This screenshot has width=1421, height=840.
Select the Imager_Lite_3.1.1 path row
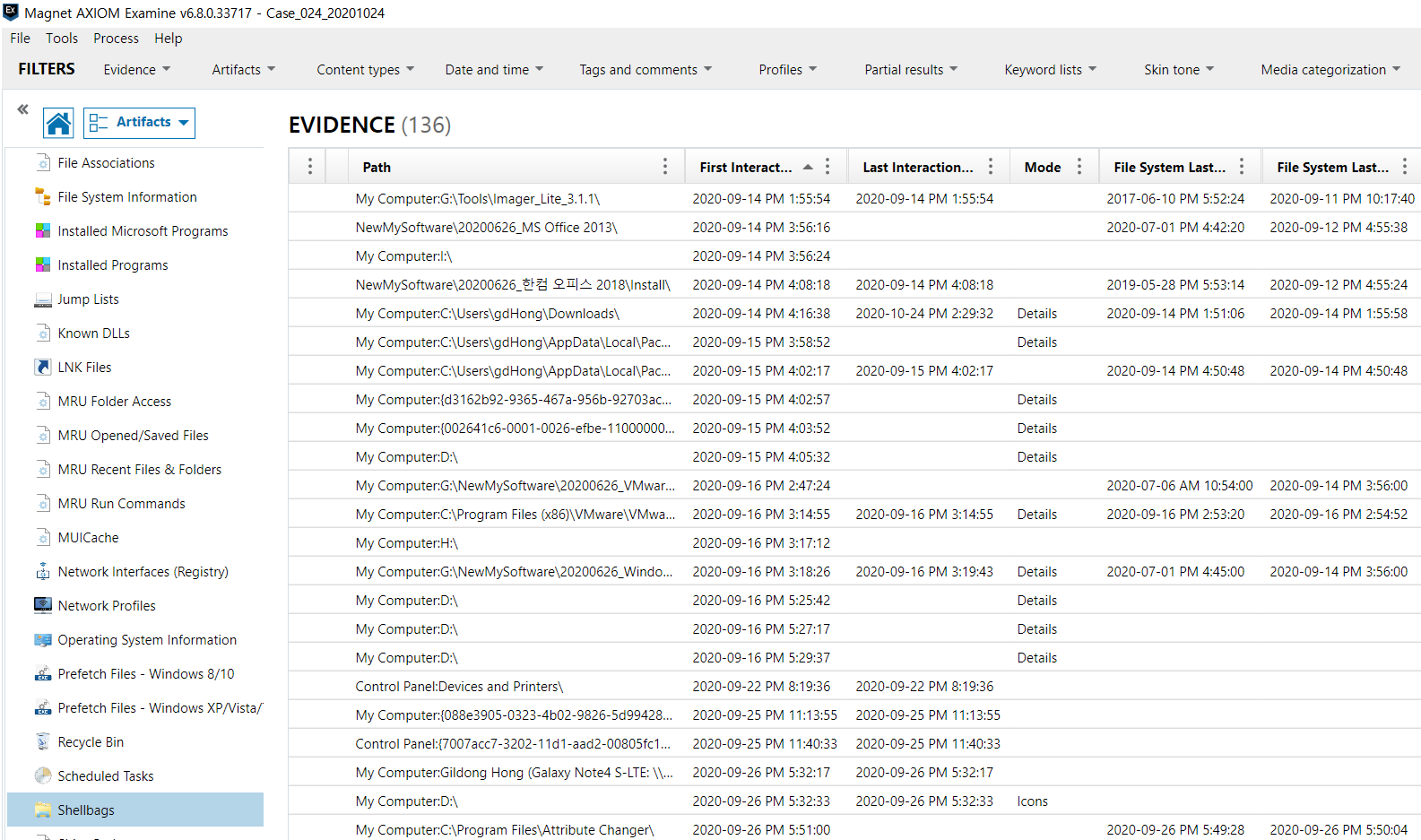pos(854,198)
